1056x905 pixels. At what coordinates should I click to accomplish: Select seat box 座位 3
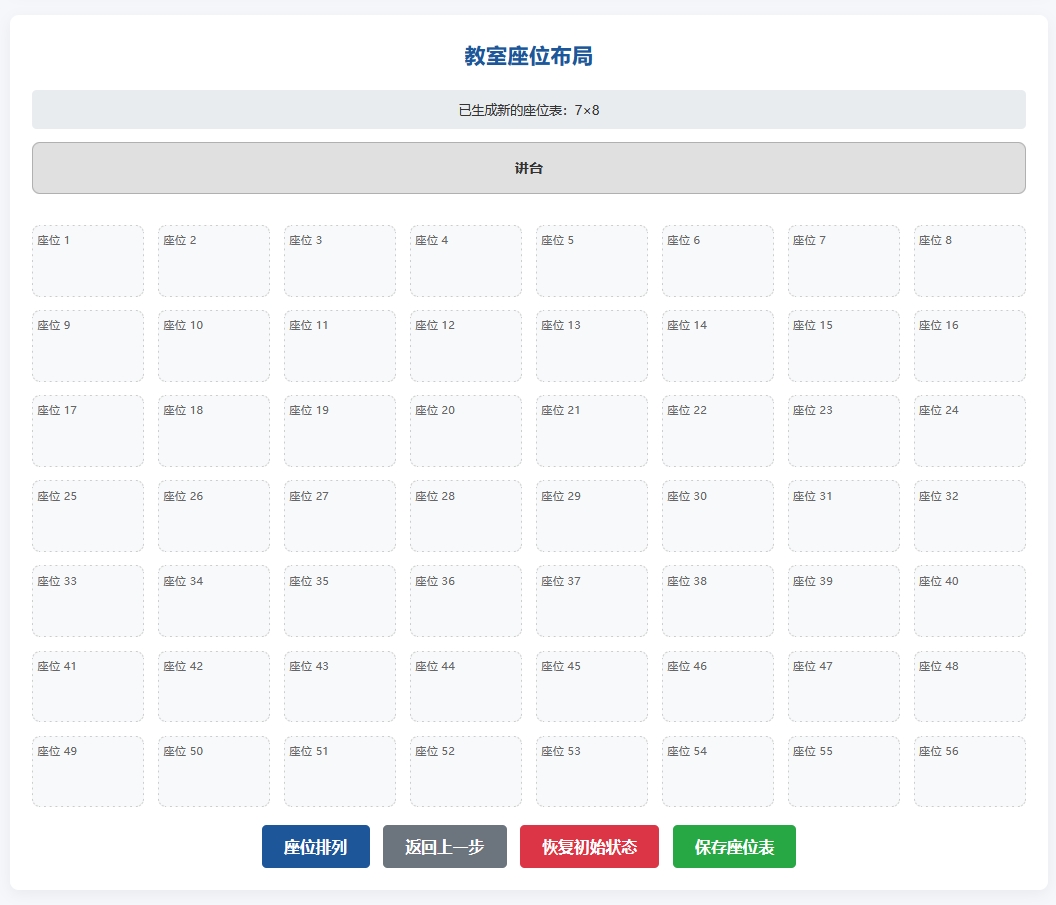click(340, 261)
